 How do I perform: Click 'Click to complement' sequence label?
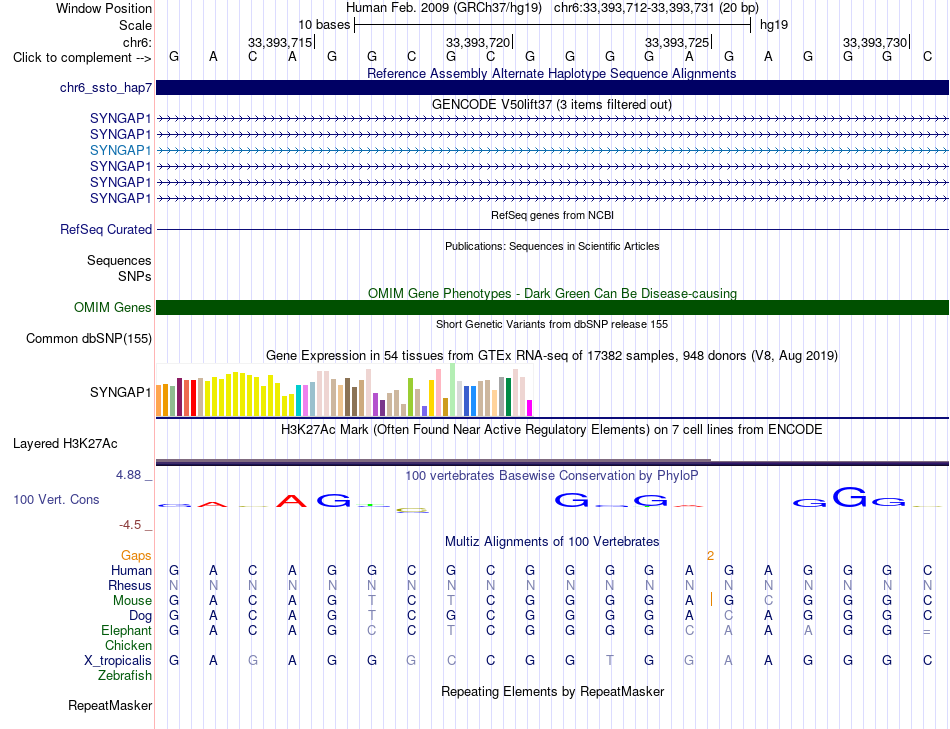pos(82,58)
